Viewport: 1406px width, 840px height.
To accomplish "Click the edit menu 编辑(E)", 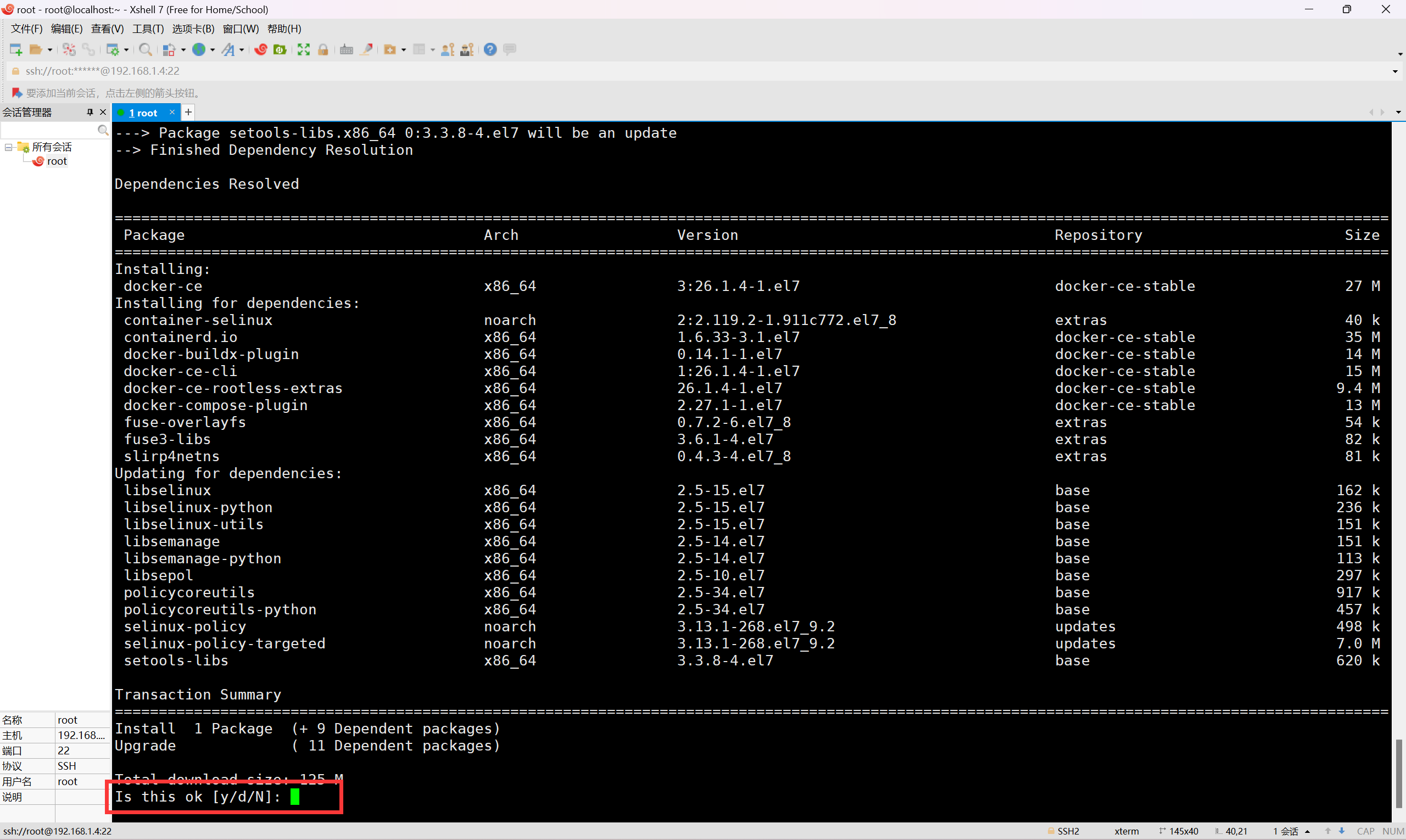I will pos(63,28).
